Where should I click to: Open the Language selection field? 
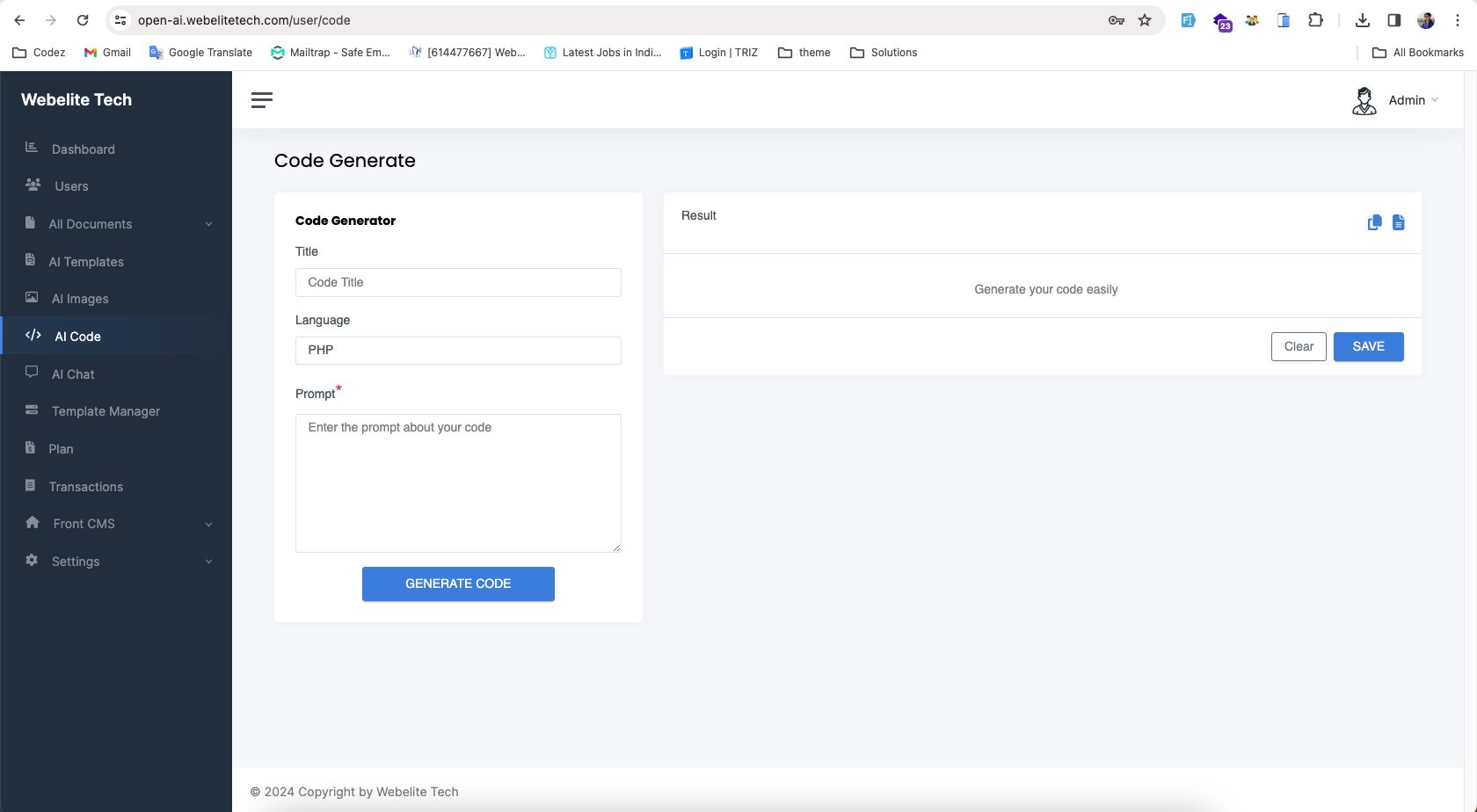(x=458, y=351)
